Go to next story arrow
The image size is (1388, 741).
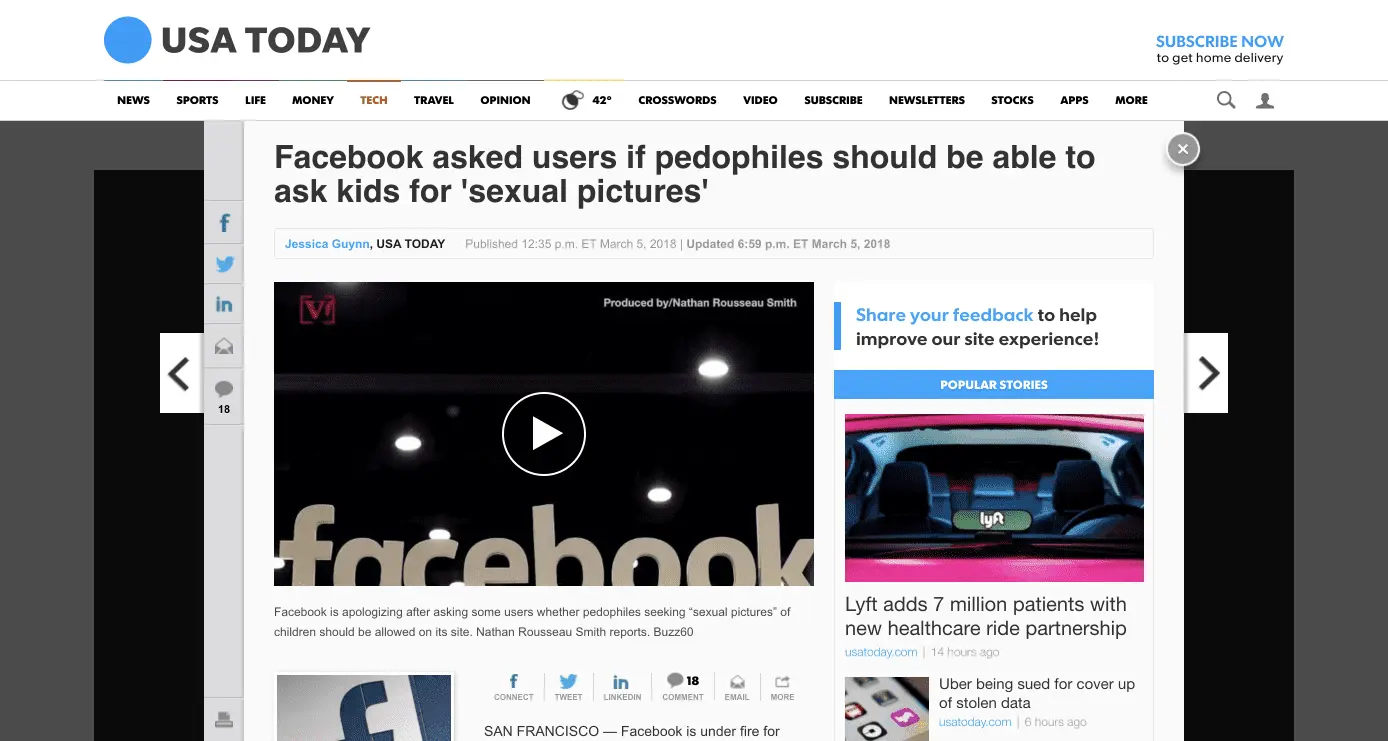1207,373
